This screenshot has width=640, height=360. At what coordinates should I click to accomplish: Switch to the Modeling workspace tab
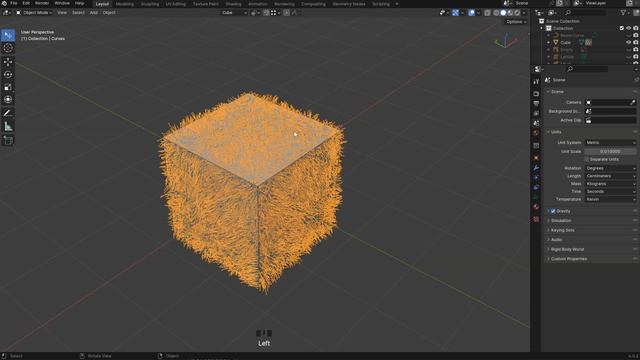tap(124, 4)
